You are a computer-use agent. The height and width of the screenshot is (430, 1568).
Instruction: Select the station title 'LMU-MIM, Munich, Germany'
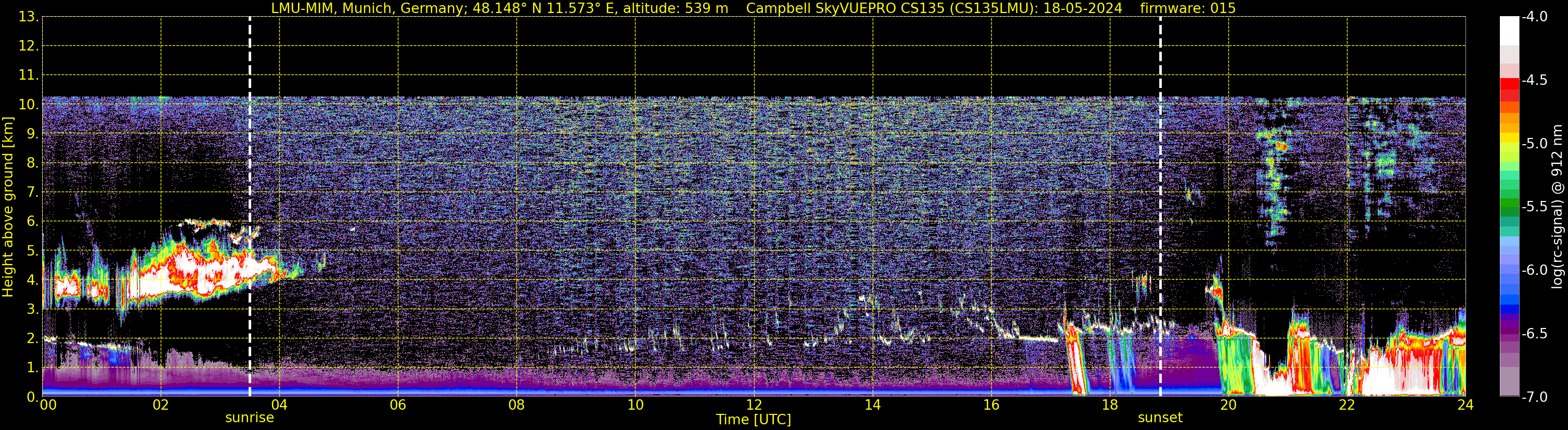369,8
